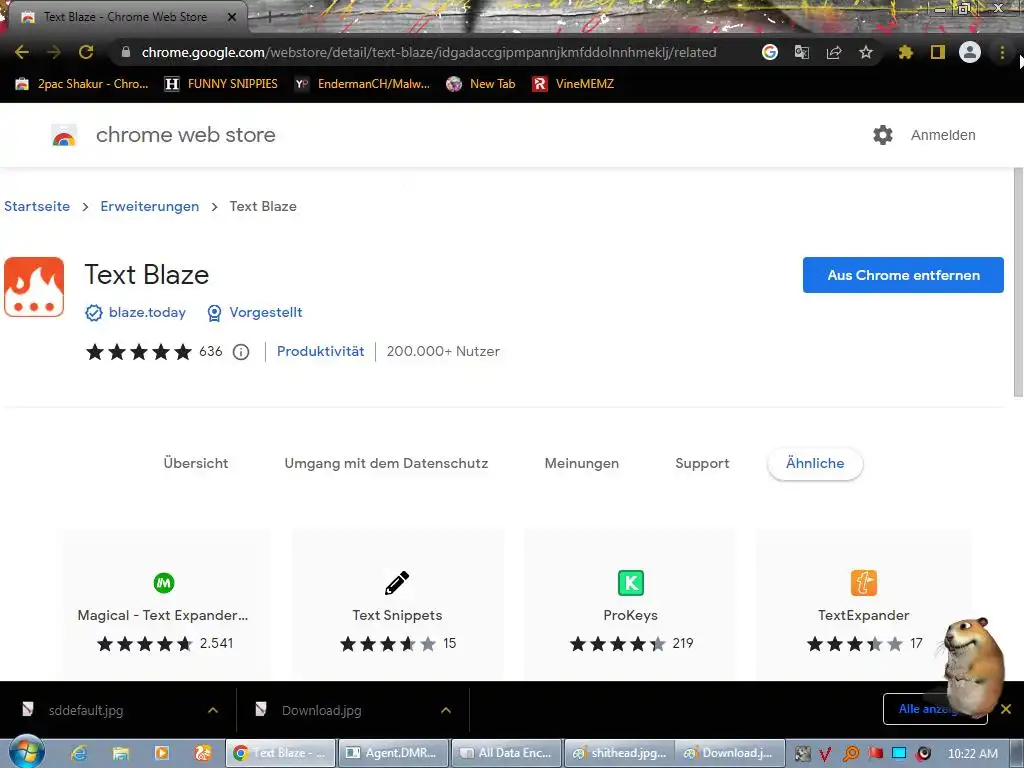Switch to the Übersicht tab
This screenshot has width=1024, height=768.
tap(196, 463)
